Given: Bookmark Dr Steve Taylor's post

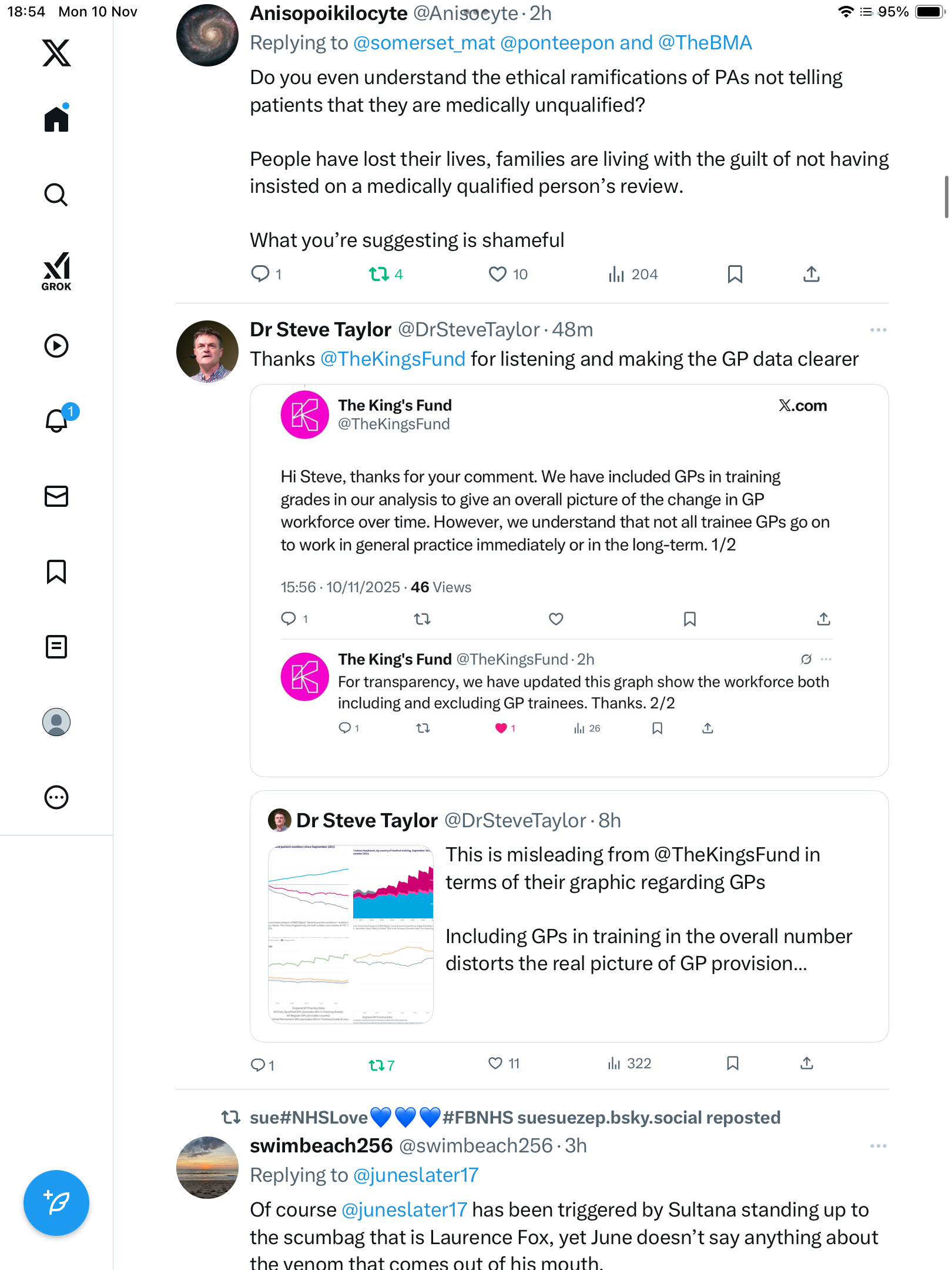Looking at the screenshot, I should (733, 1063).
